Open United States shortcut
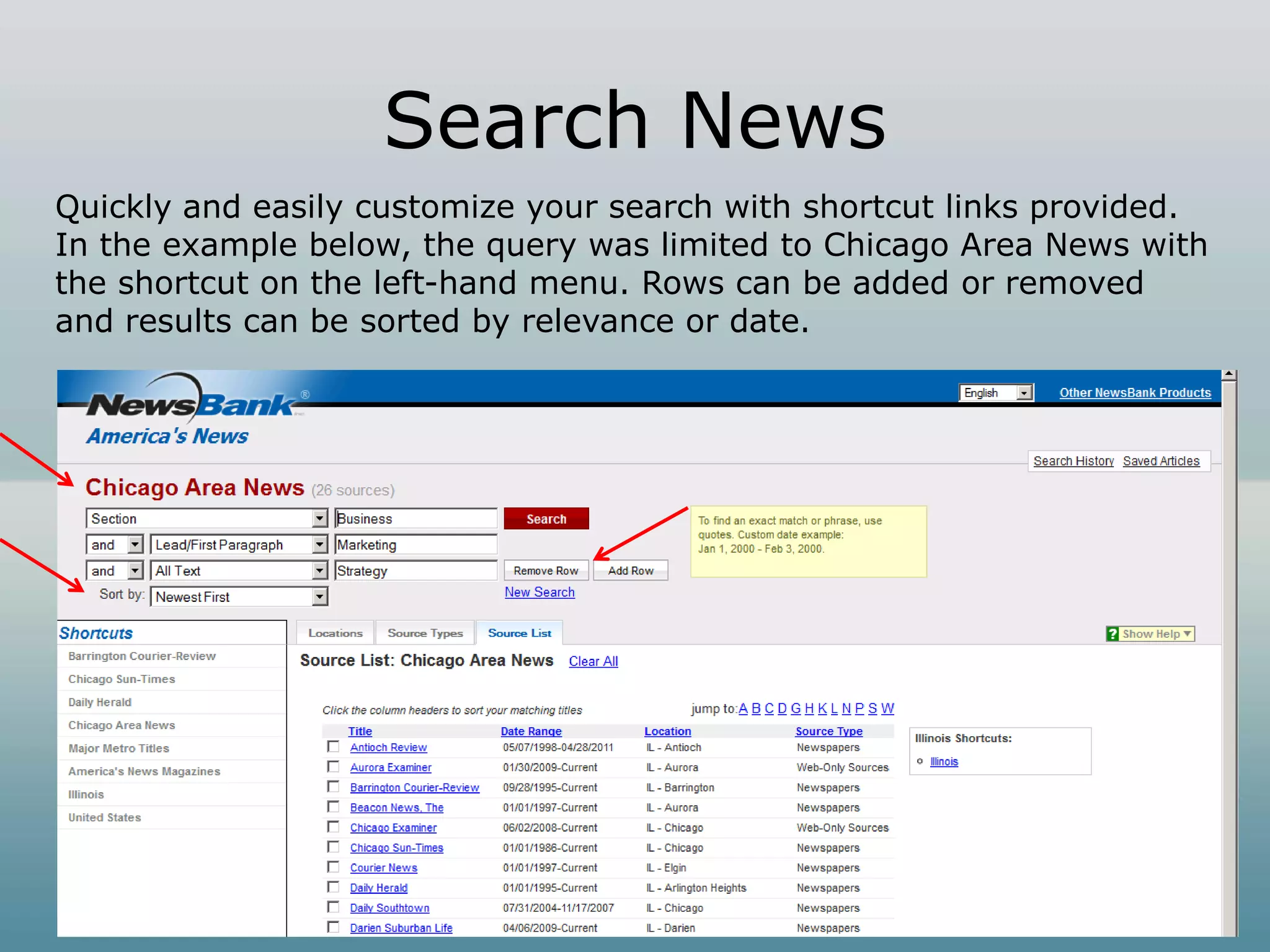The image size is (1270, 952). 105,817
